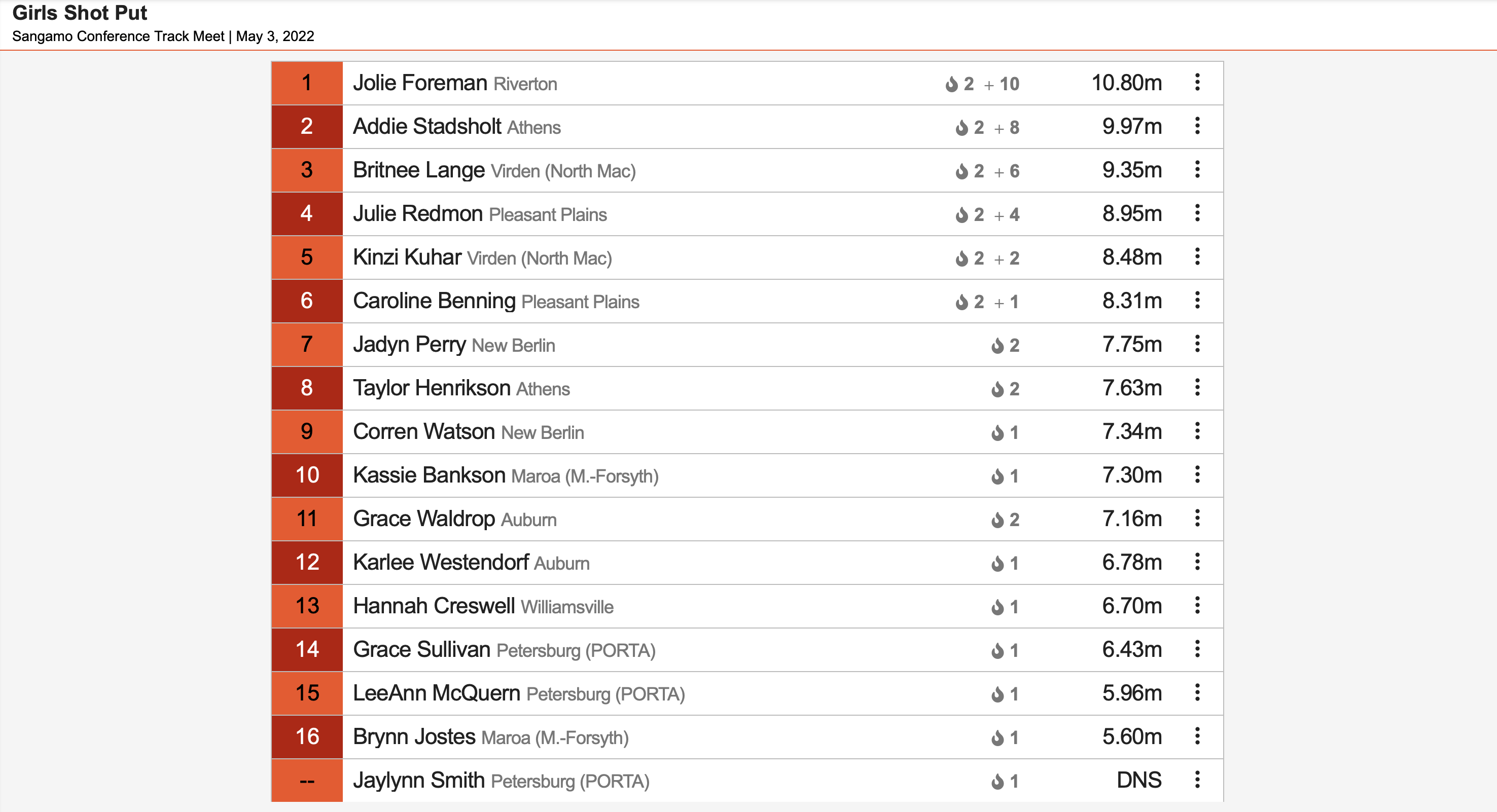The height and width of the screenshot is (812, 1497).
Task: Open the Riverton team link
Action: 525,84
